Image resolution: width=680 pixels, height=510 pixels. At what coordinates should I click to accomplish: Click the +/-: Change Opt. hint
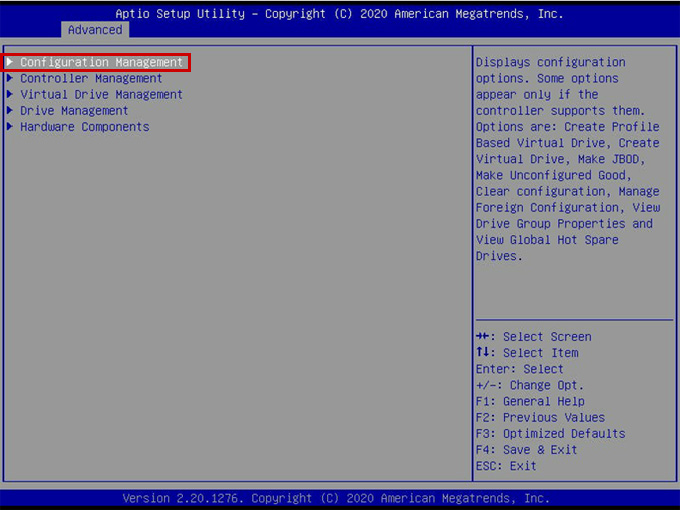pyautogui.click(x=530, y=385)
